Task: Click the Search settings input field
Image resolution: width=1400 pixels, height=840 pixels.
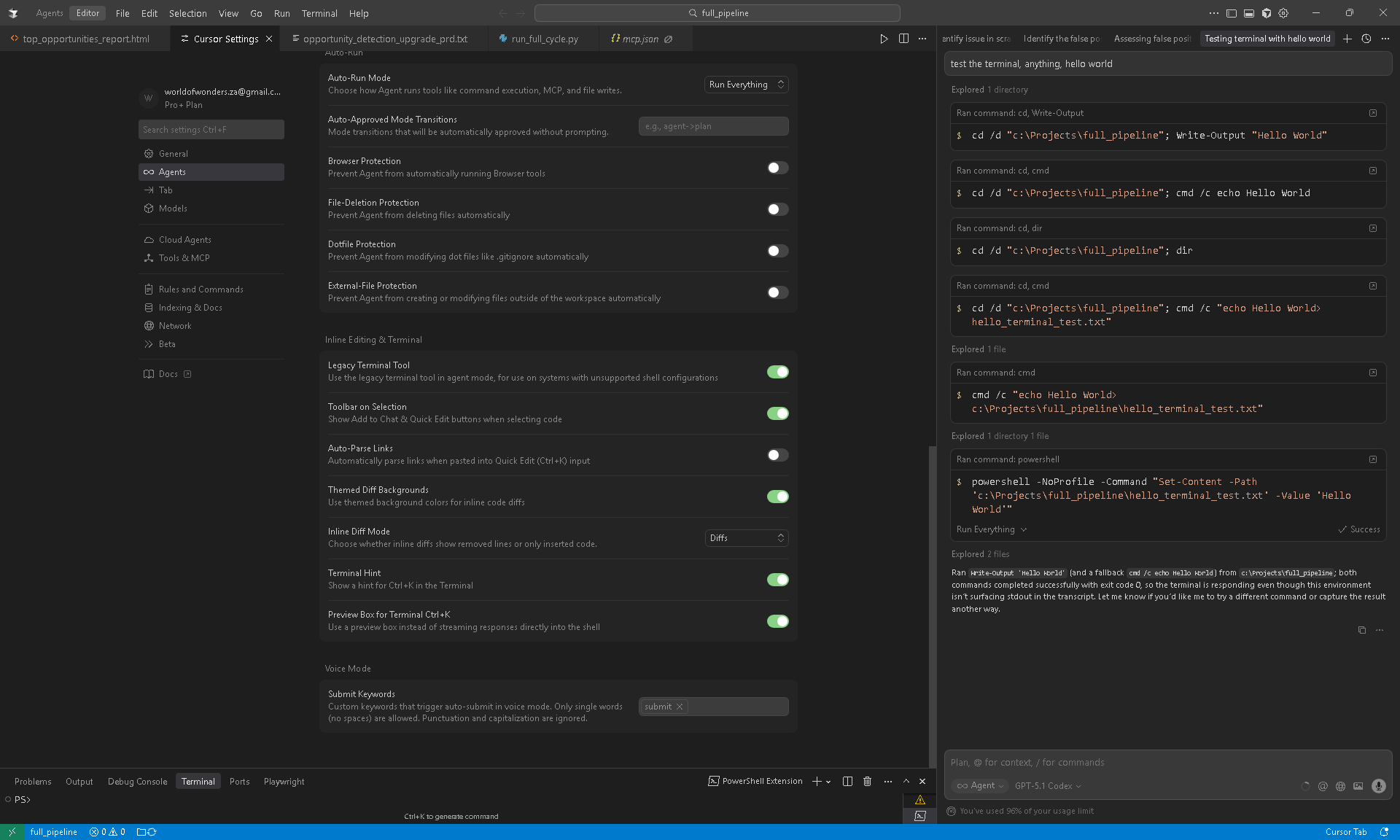Action: tap(211, 130)
